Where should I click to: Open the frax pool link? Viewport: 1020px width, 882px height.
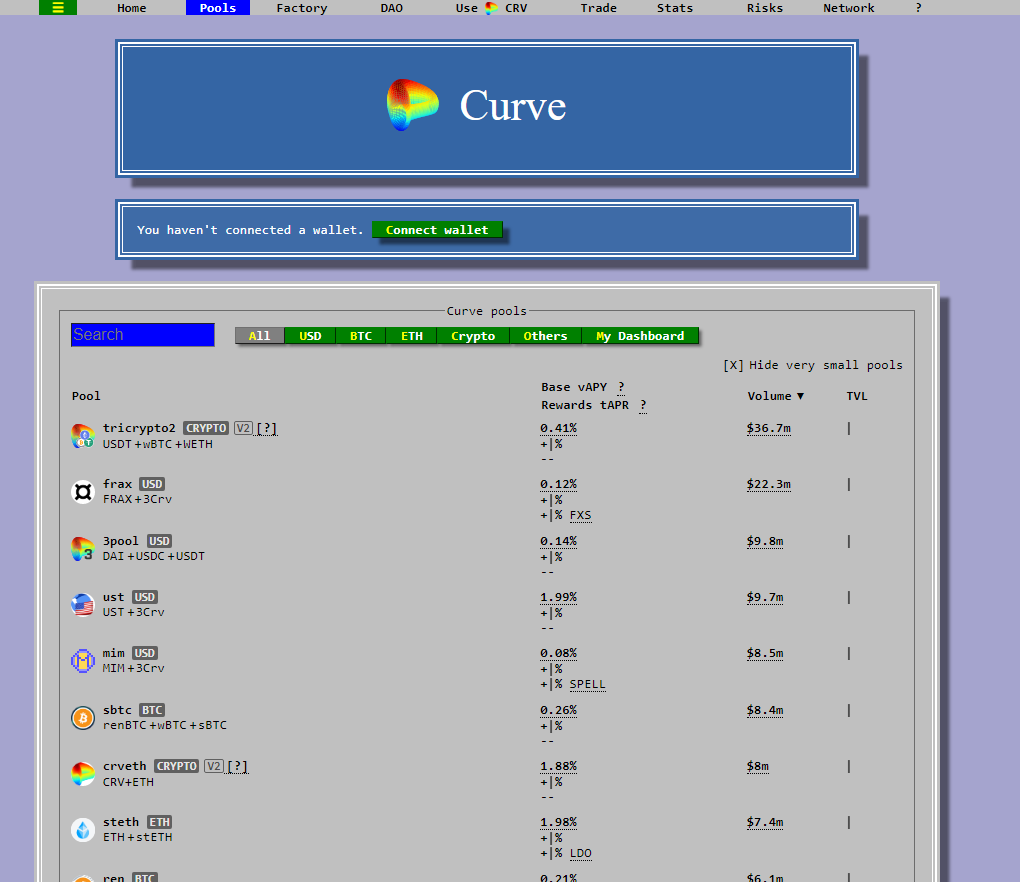pos(118,484)
